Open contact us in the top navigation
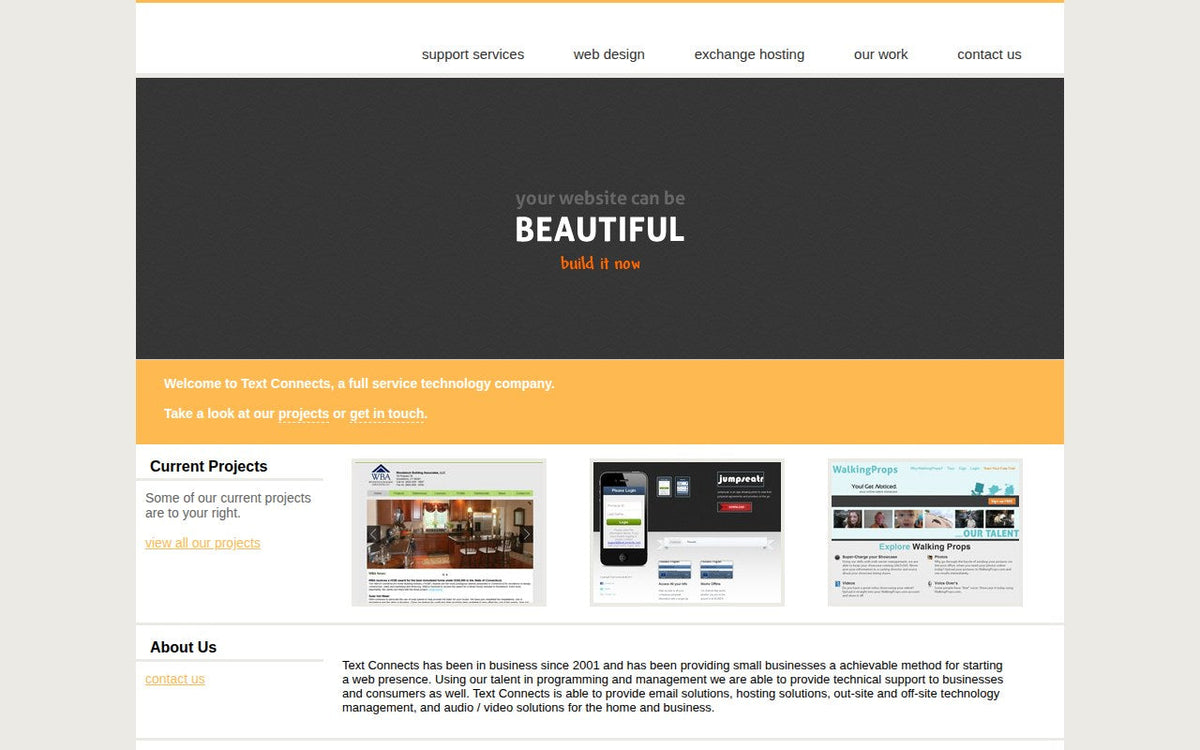 click(989, 54)
